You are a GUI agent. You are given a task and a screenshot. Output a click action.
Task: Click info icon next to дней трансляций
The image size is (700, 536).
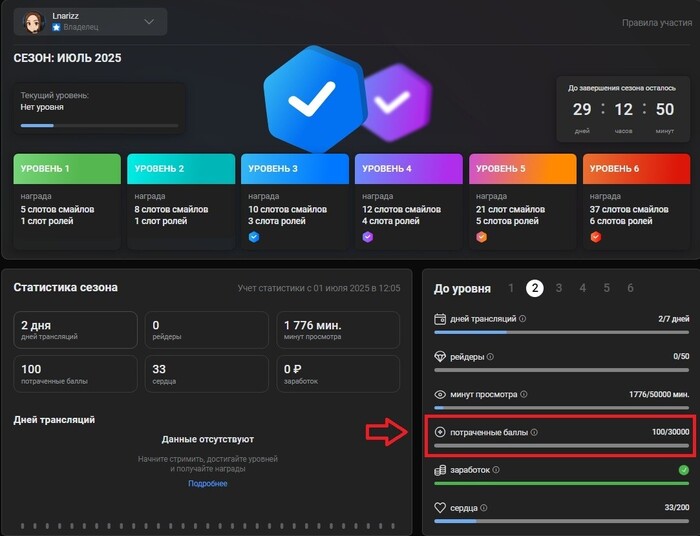click(x=523, y=319)
